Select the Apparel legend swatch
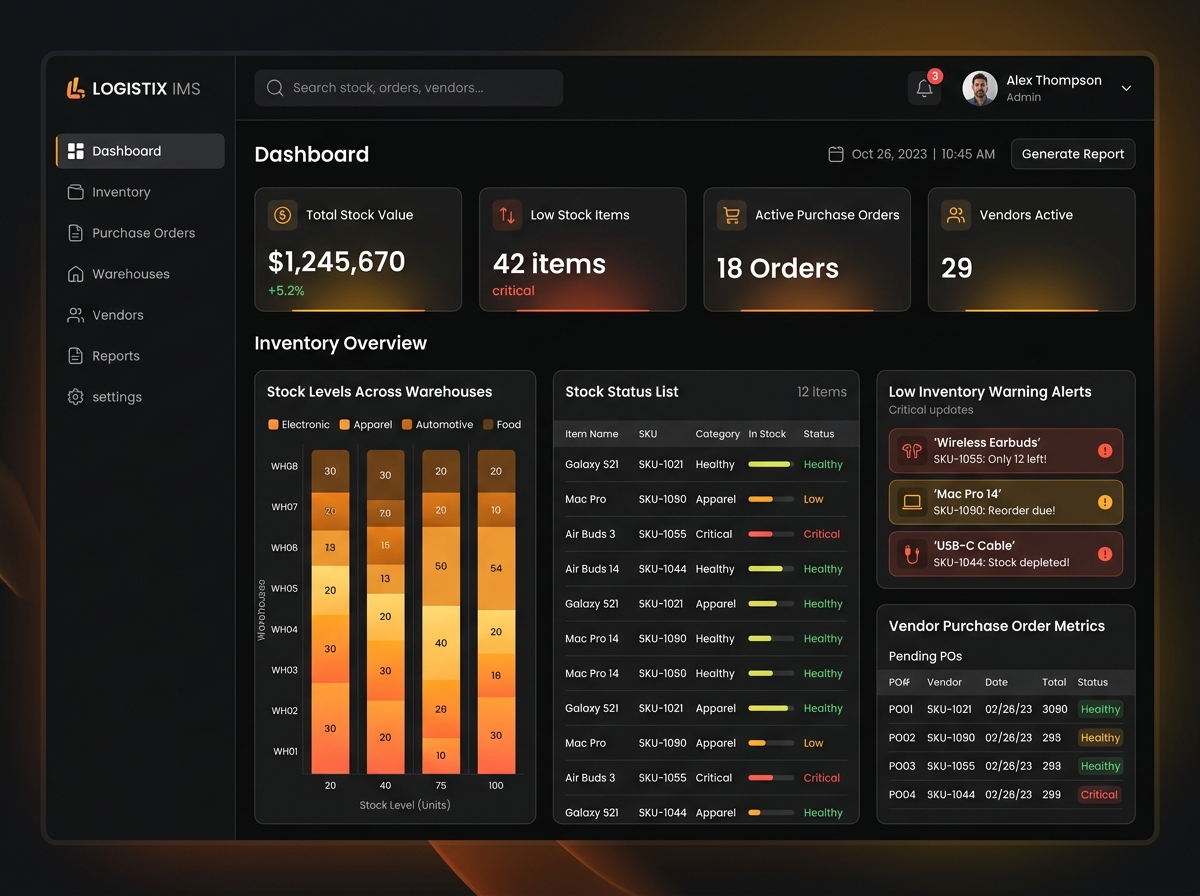1200x896 pixels. 345,425
